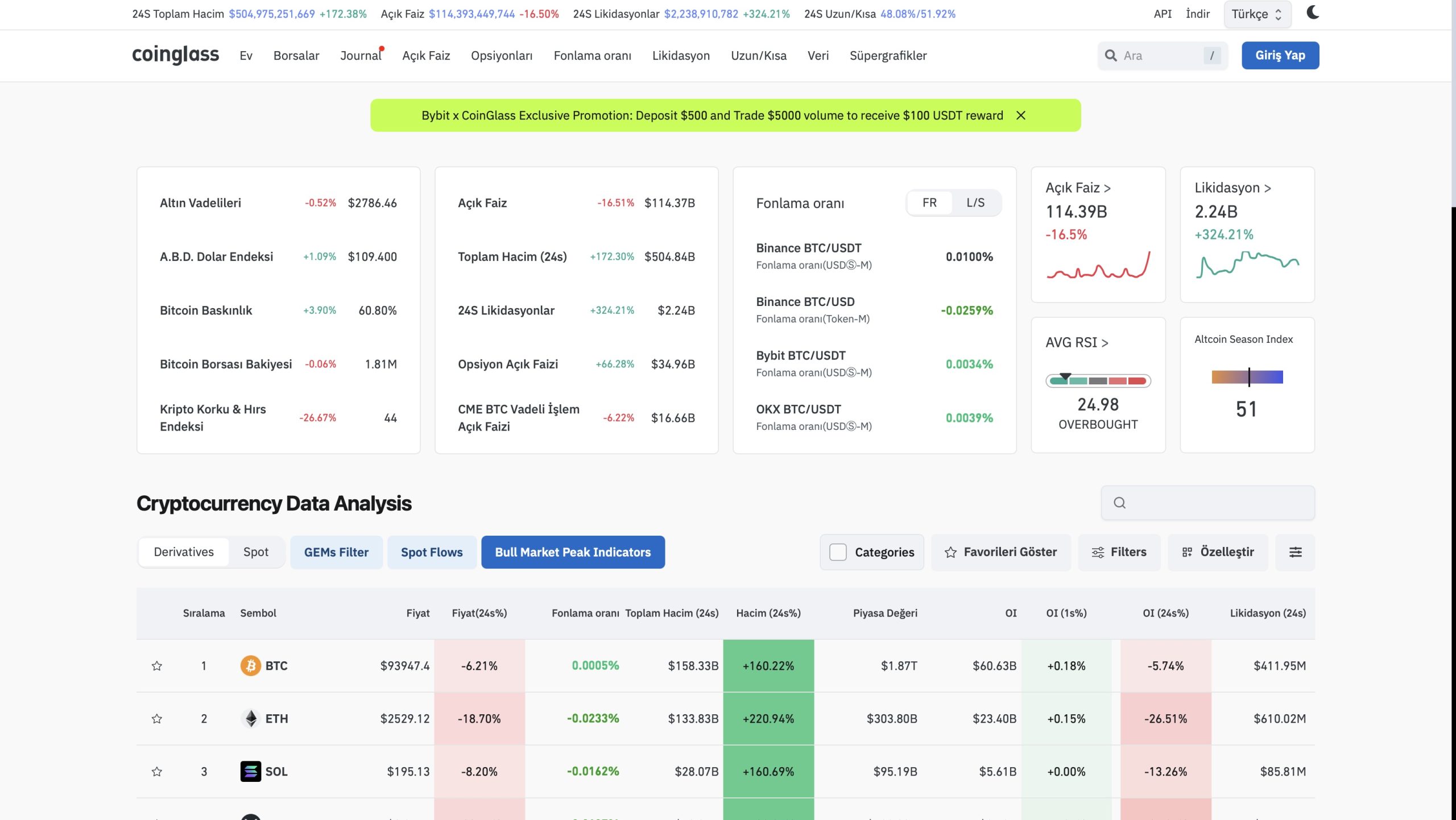The image size is (1456, 820).
Task: Sort by OI (24s%) column
Action: pyautogui.click(x=1165, y=613)
